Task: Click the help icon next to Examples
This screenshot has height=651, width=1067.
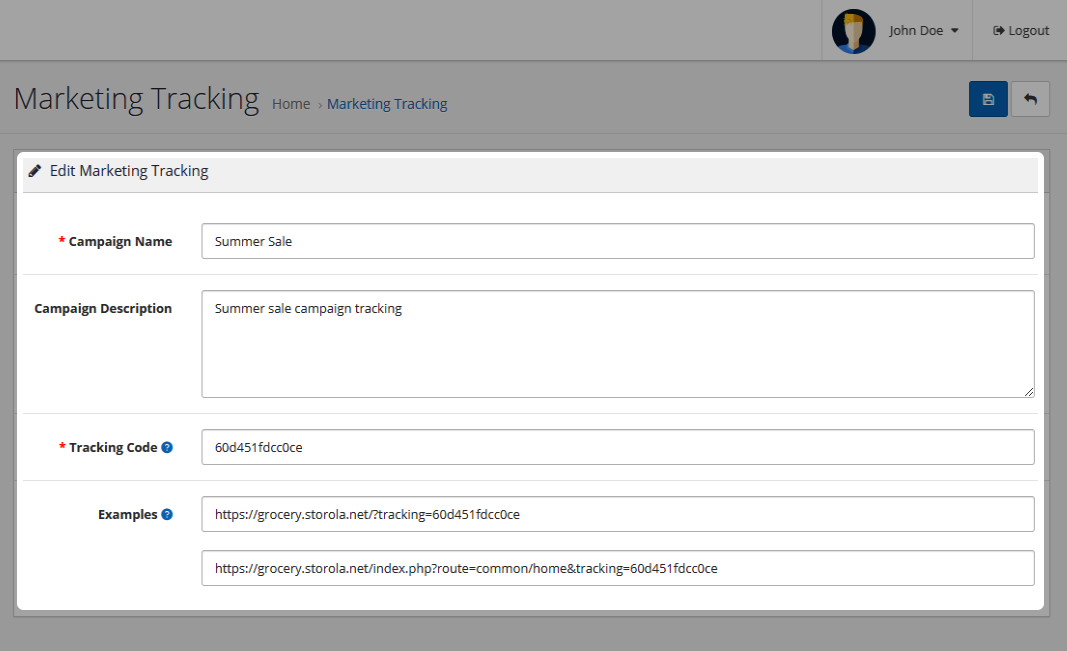Action: point(167,514)
